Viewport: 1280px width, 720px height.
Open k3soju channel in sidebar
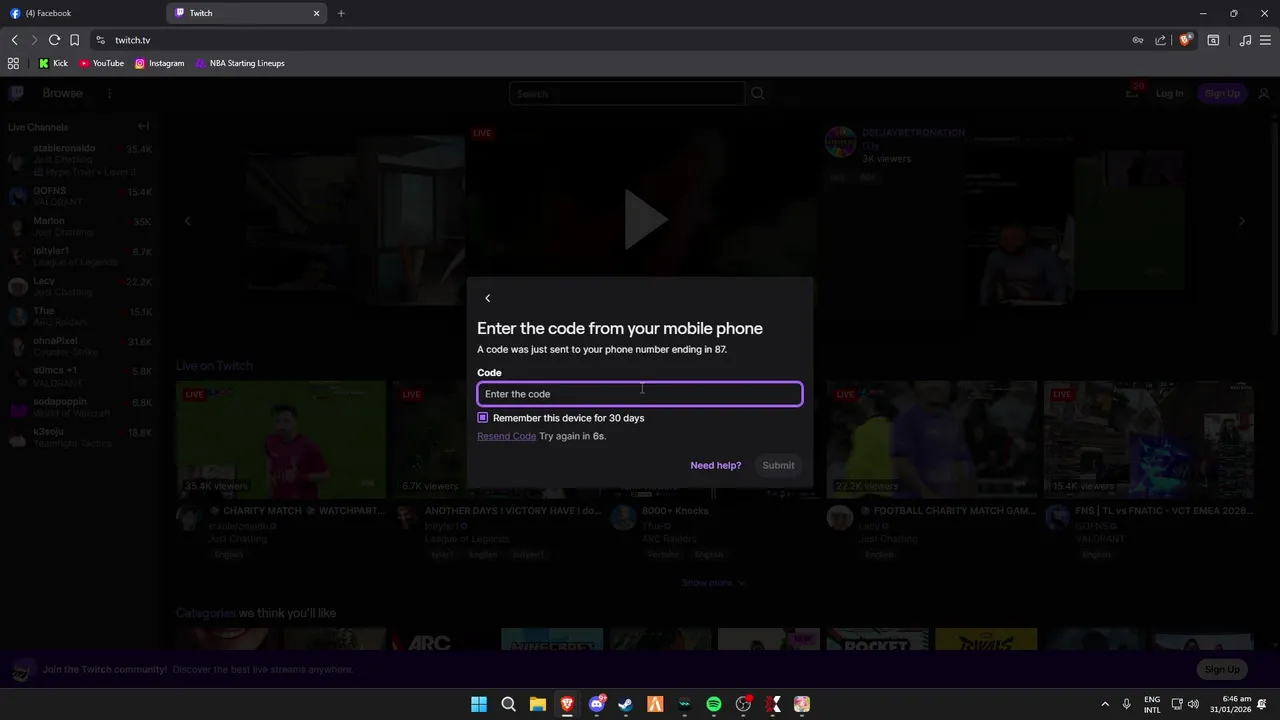[80, 438]
